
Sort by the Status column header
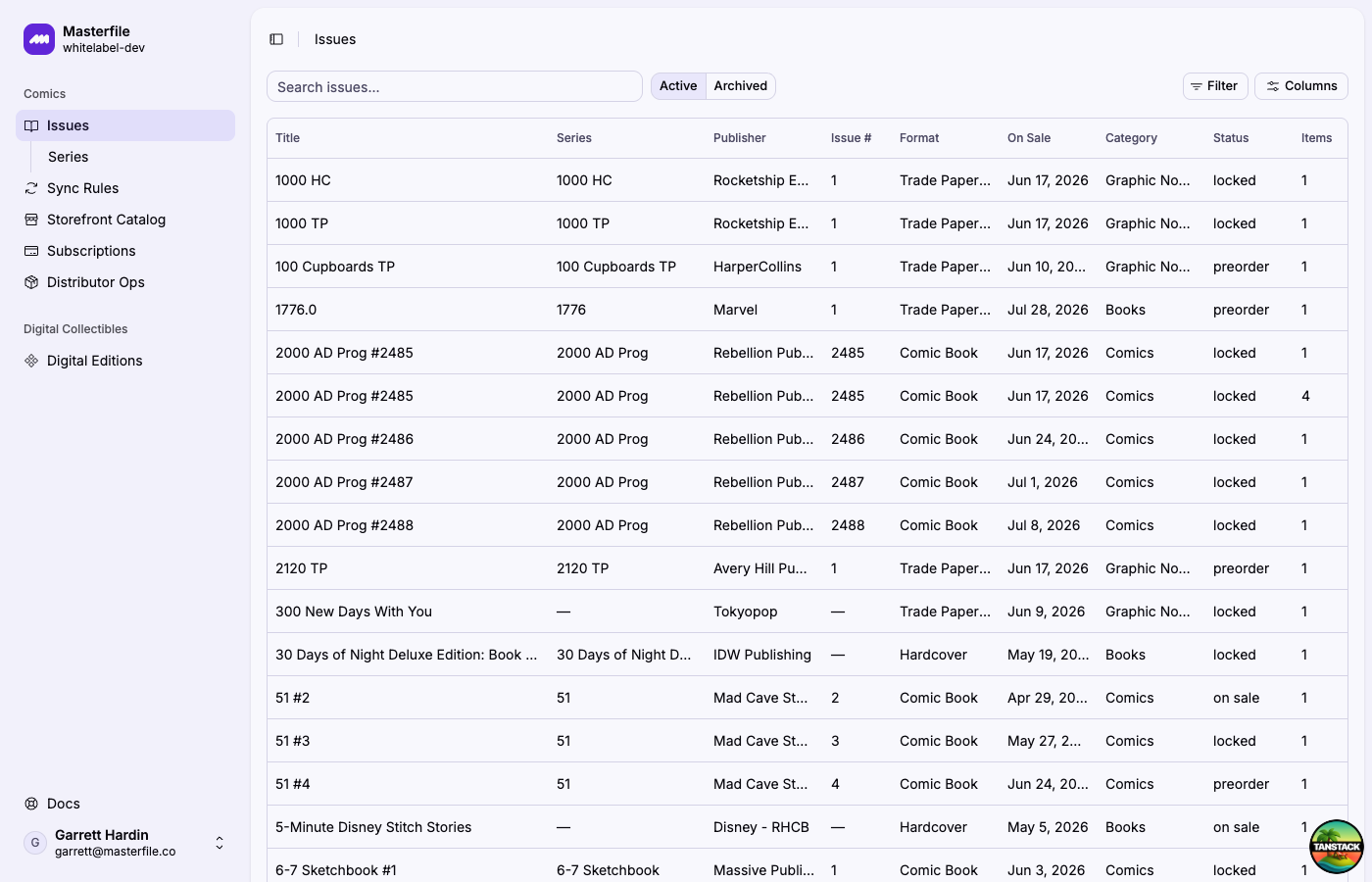click(1231, 138)
